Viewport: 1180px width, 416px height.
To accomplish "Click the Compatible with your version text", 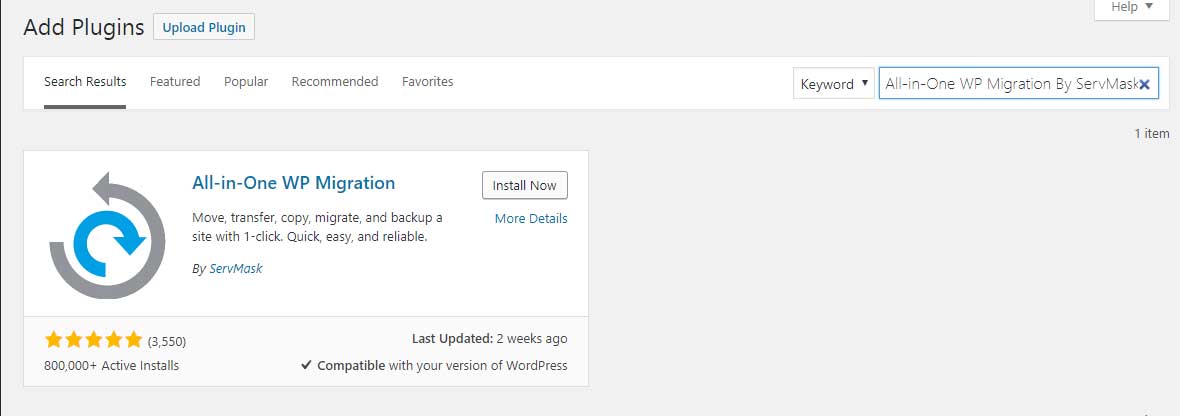I will coord(434,366).
